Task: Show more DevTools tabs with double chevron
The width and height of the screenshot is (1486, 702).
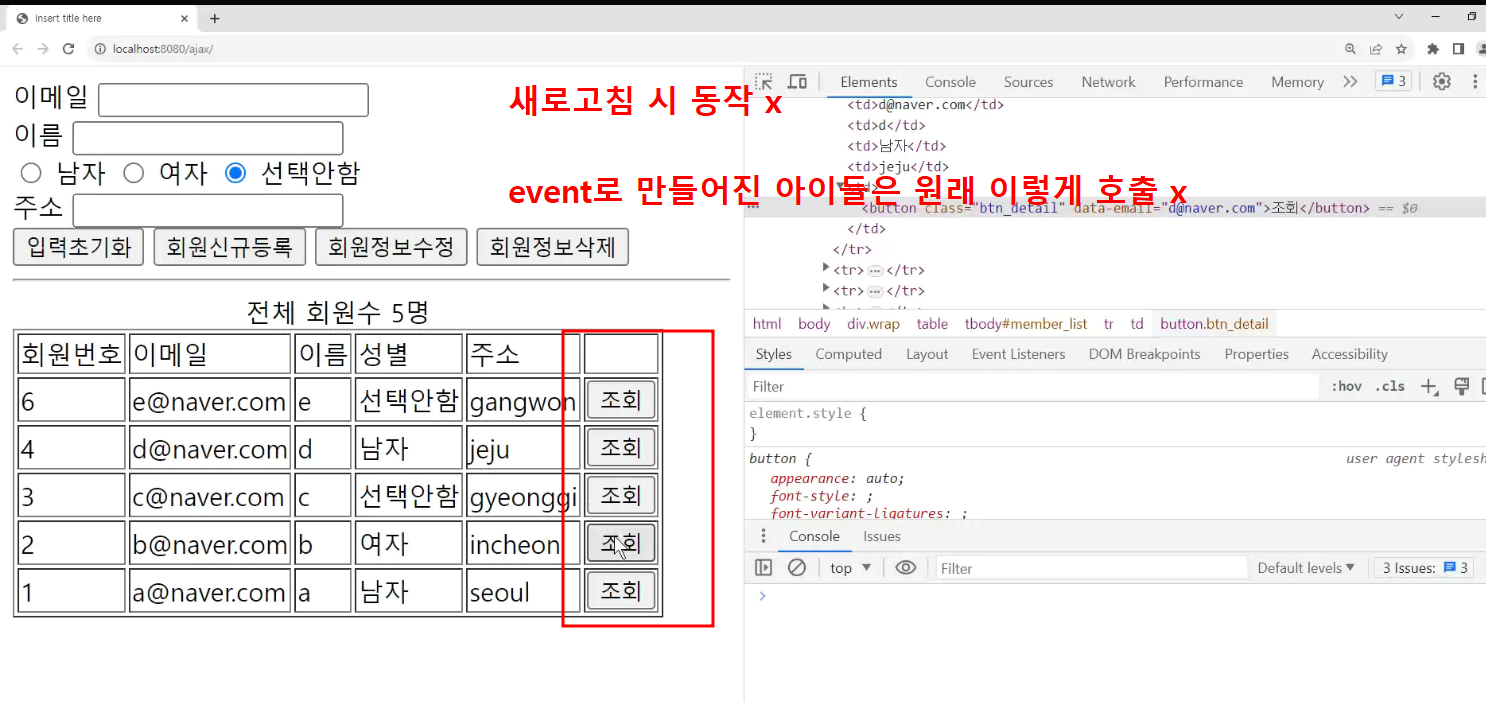Action: 1350,82
